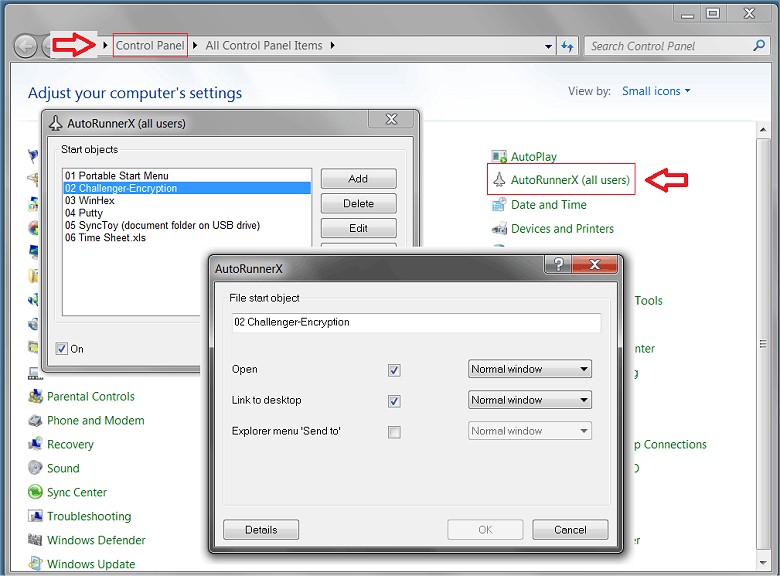
Task: Open the Windows Update link
Action: (x=91, y=564)
